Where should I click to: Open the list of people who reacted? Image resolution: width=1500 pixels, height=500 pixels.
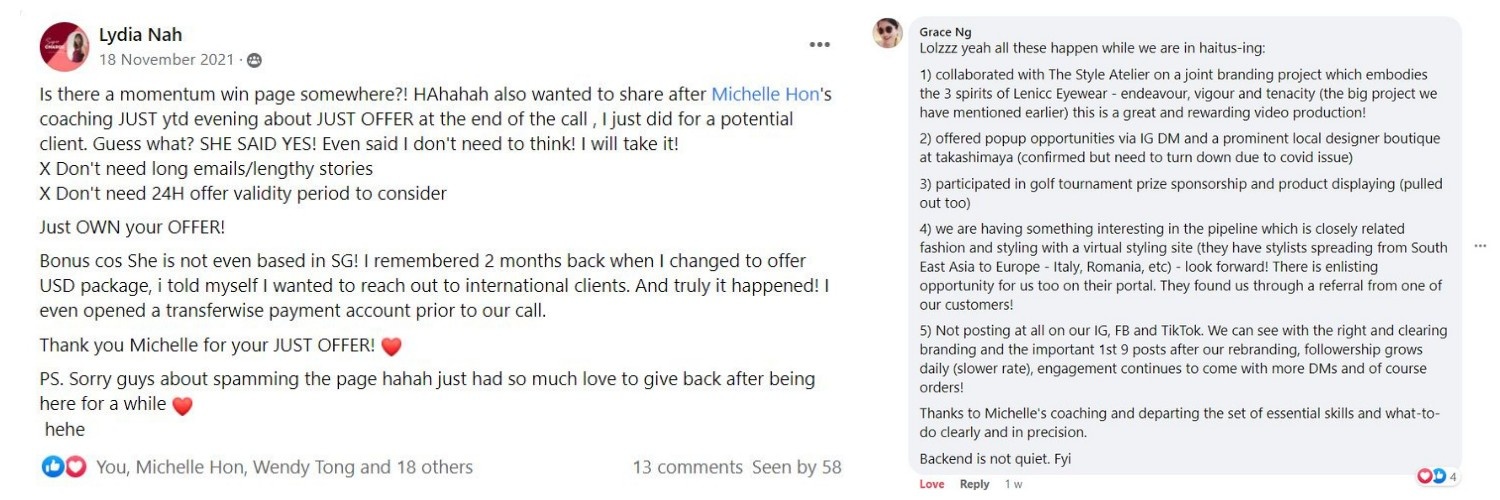[284, 467]
